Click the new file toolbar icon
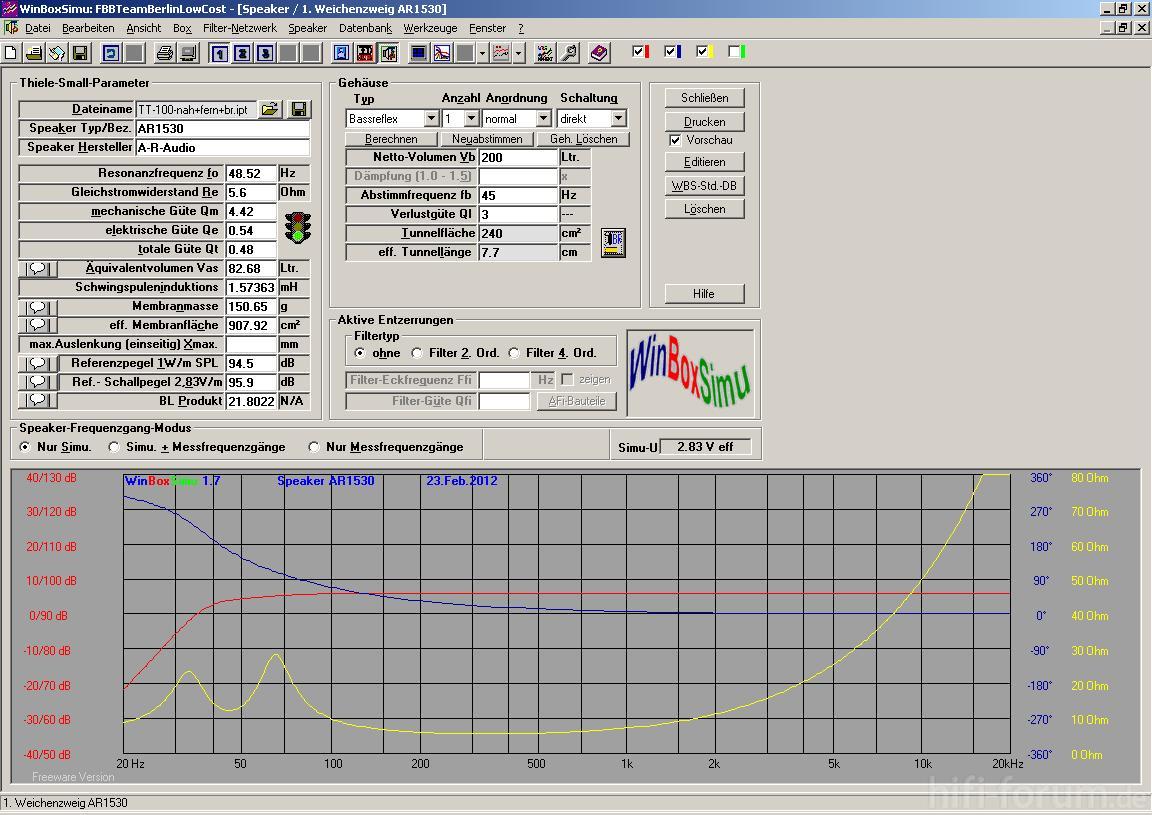1152x815 pixels. (11, 53)
